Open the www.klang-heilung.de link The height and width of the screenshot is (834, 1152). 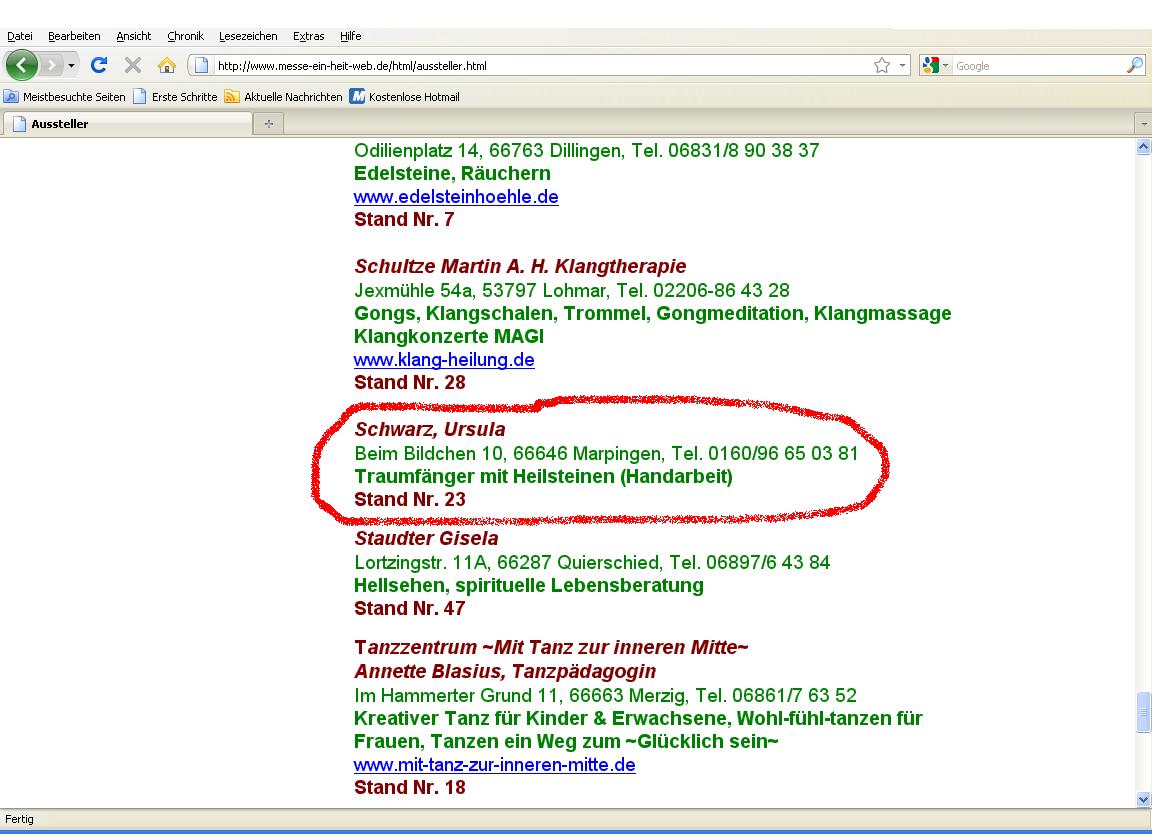coord(444,360)
